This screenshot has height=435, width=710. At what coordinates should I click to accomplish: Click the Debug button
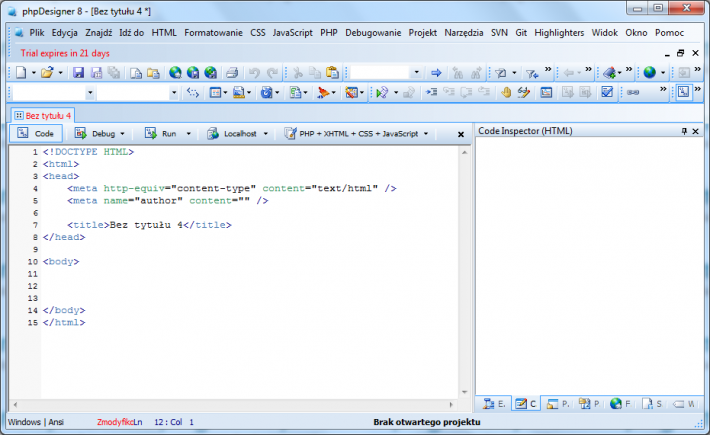click(x=95, y=134)
